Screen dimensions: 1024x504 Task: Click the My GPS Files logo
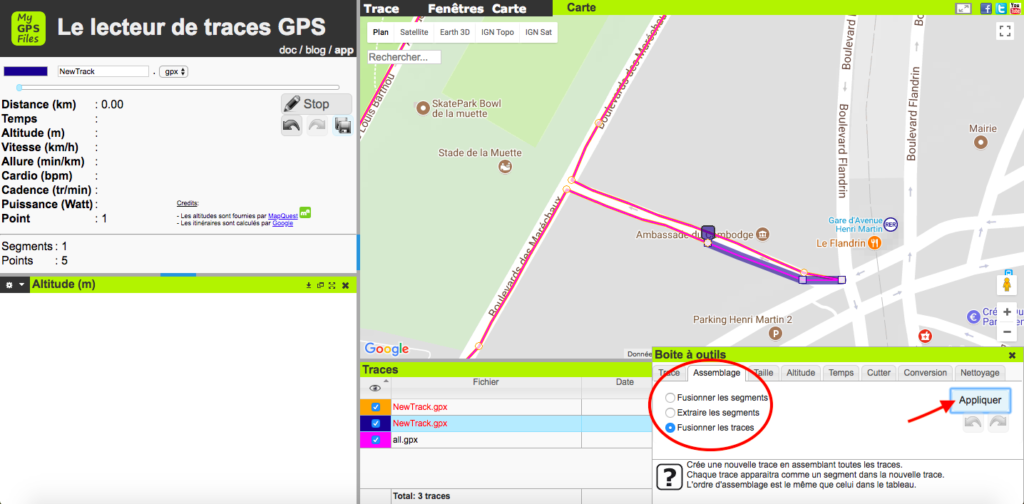[28, 27]
